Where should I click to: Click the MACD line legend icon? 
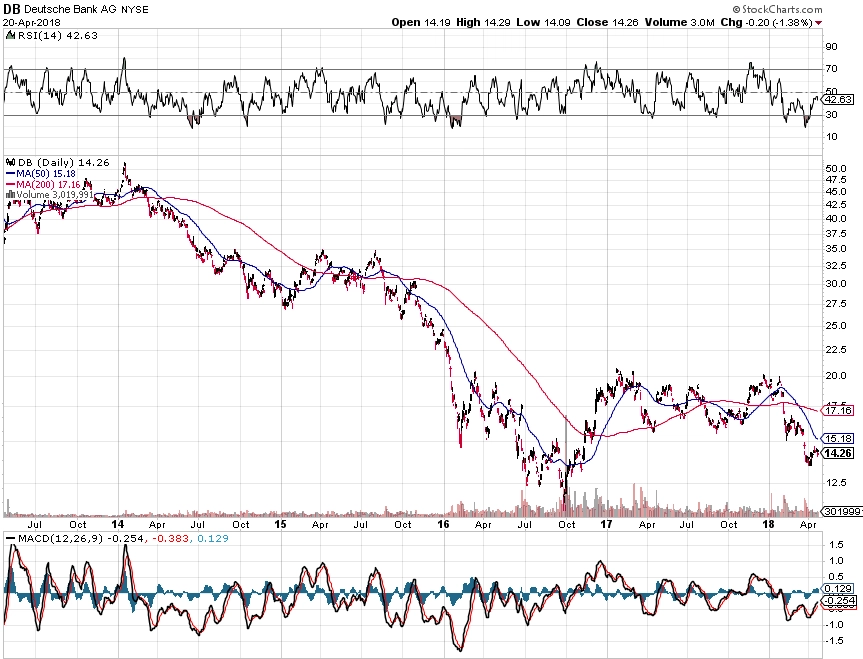[10, 538]
